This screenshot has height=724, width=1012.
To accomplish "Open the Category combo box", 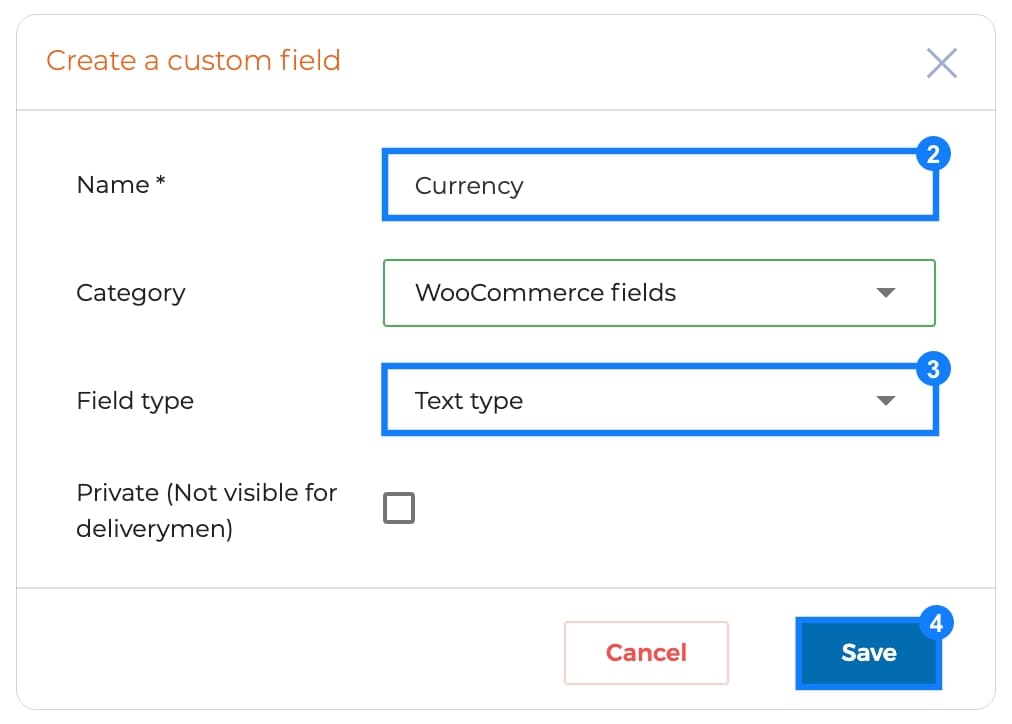I will click(x=659, y=293).
